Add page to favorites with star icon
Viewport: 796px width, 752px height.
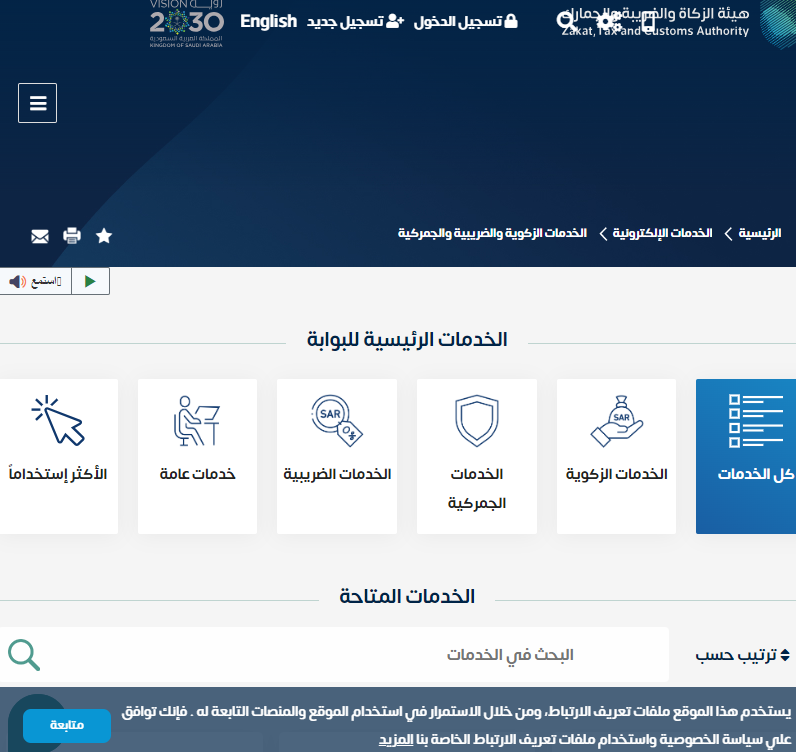[x=104, y=236]
